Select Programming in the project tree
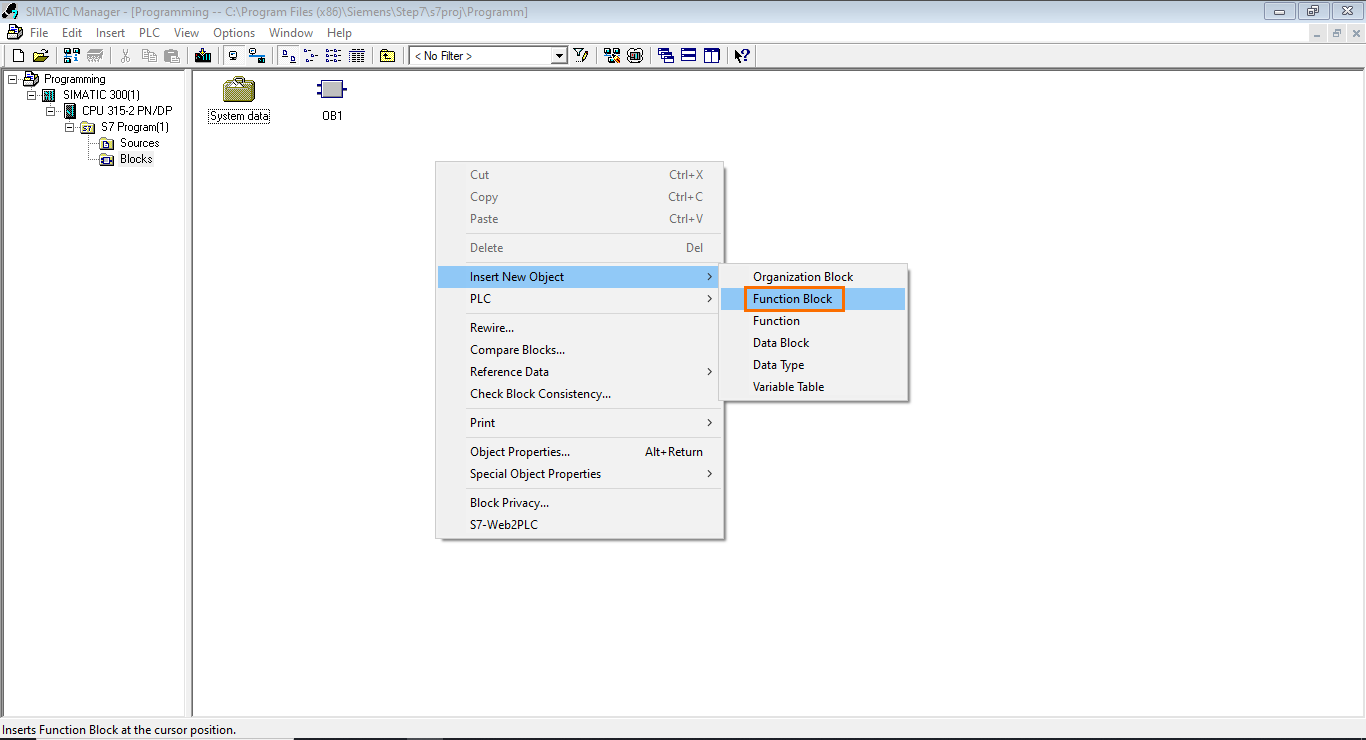The image size is (1366, 740). pos(74,79)
